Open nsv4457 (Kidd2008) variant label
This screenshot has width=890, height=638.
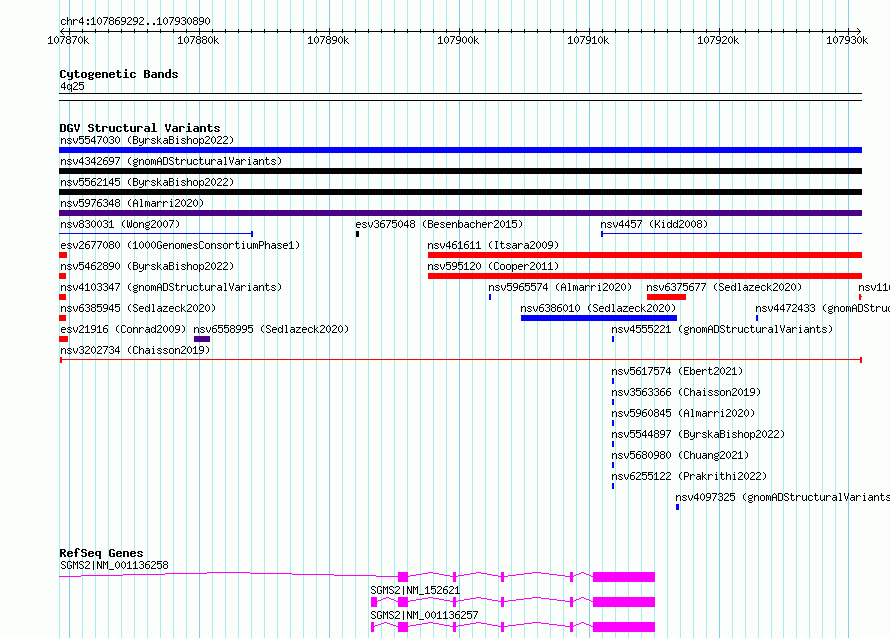click(x=654, y=224)
